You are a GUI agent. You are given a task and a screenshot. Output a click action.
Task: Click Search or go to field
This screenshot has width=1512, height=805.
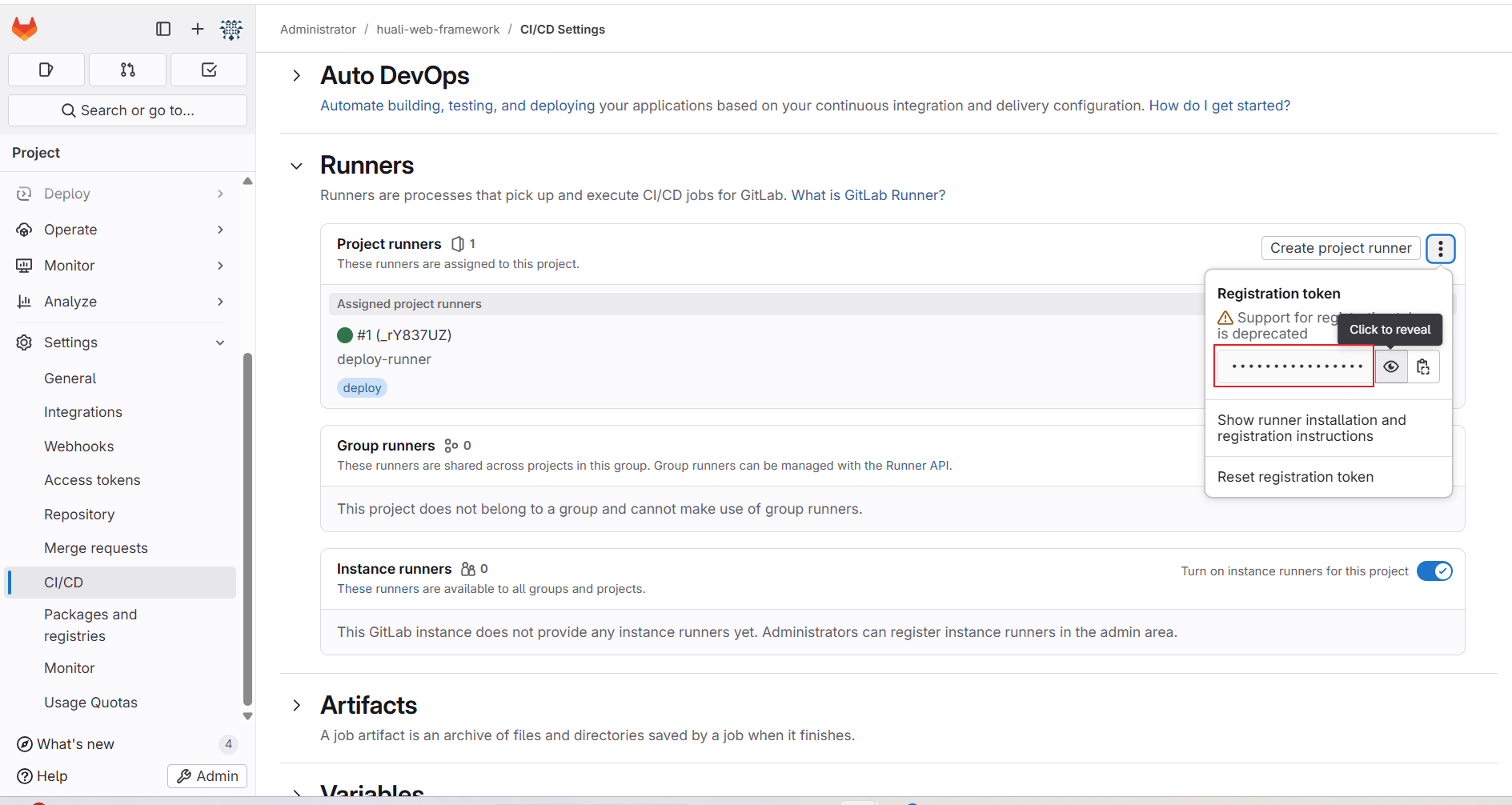coord(127,110)
